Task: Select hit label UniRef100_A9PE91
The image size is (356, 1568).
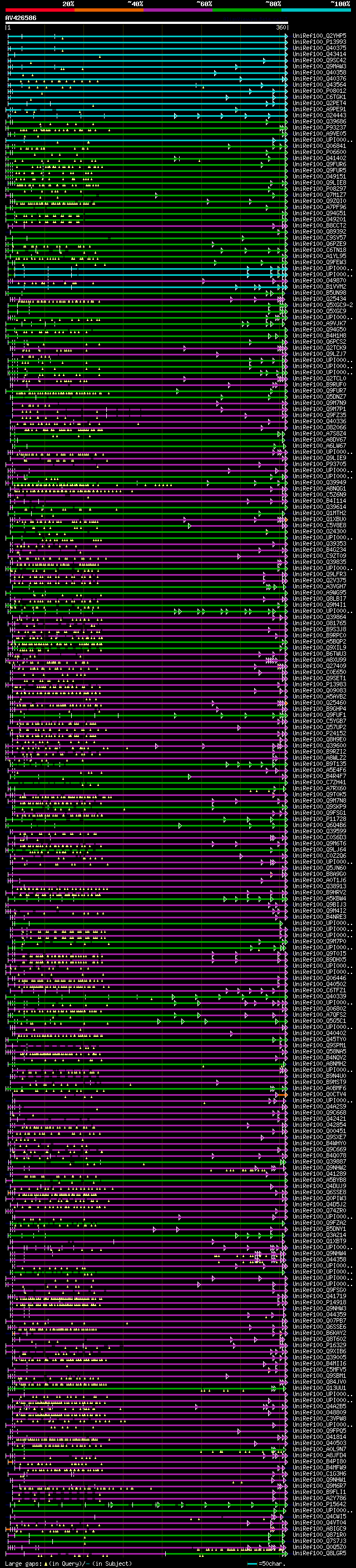Action: click(319, 109)
